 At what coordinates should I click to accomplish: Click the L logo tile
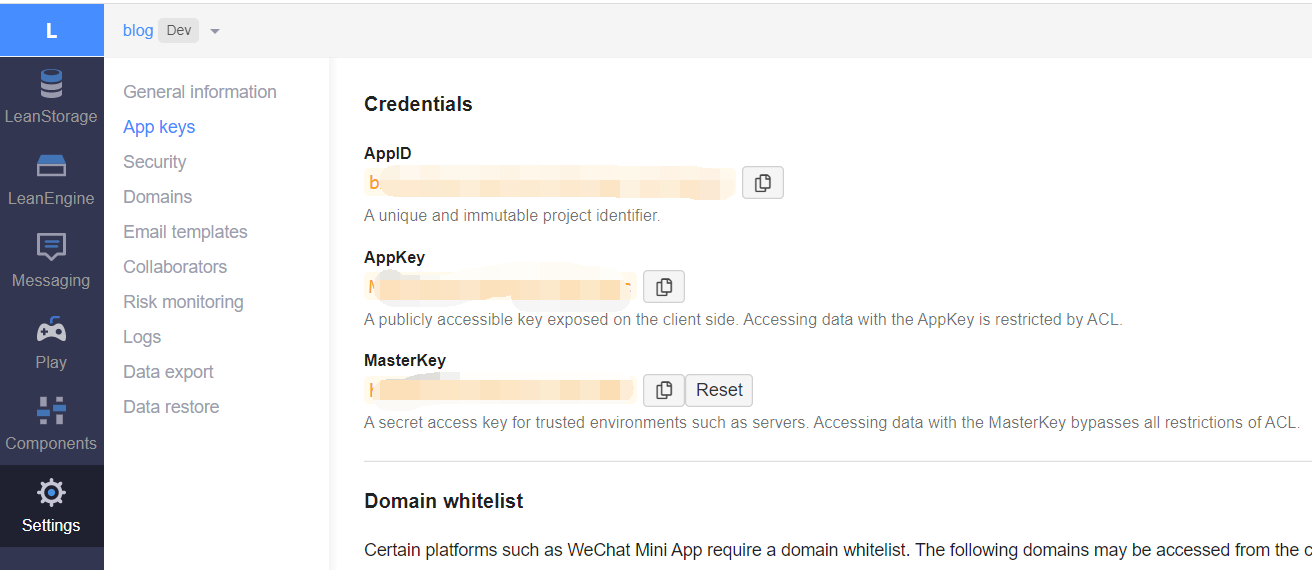point(52,30)
